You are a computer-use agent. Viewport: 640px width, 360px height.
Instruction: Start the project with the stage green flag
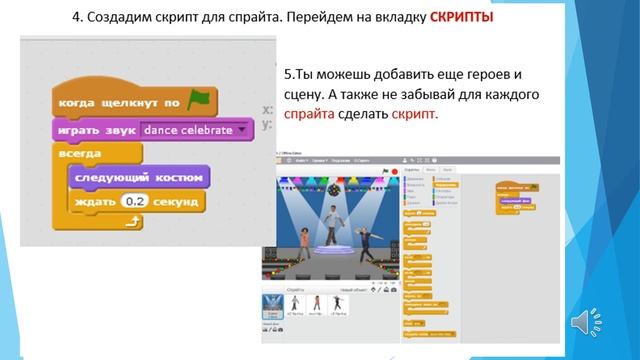pos(385,171)
